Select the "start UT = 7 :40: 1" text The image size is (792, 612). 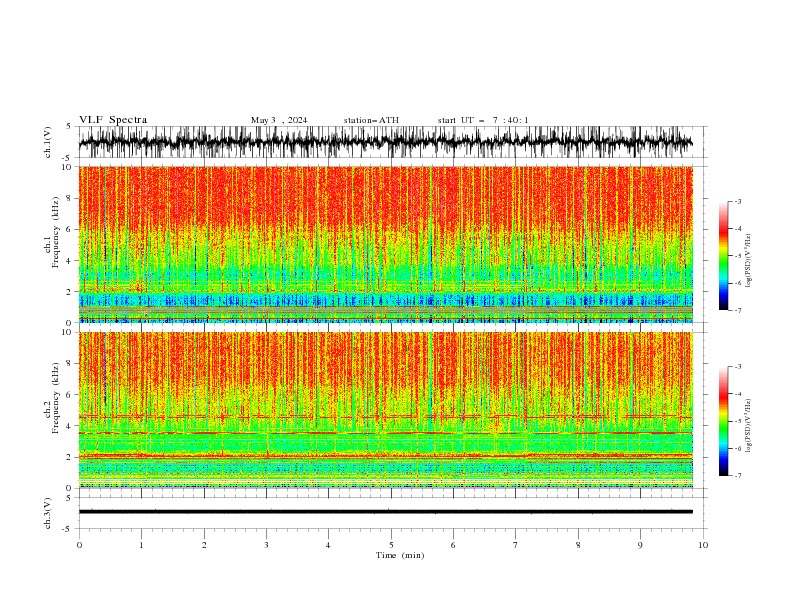point(483,120)
